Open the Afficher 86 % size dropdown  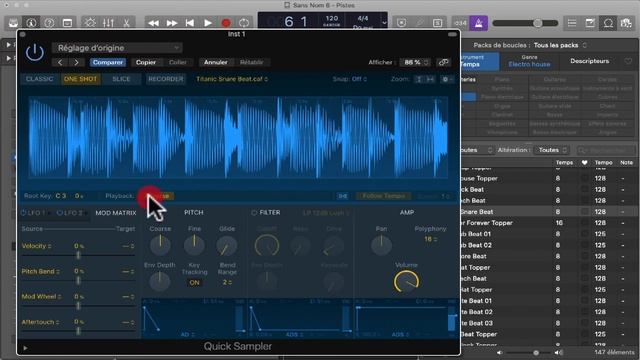point(415,62)
